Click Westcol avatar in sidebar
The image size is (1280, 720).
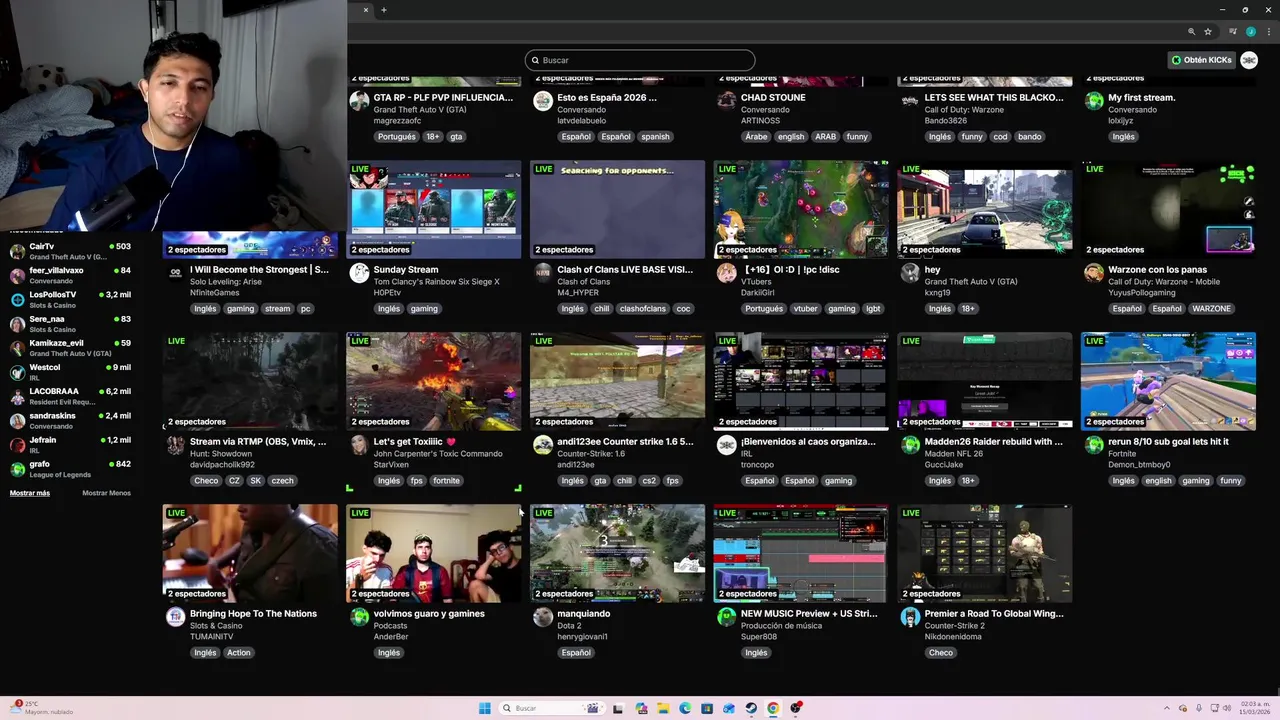17,372
